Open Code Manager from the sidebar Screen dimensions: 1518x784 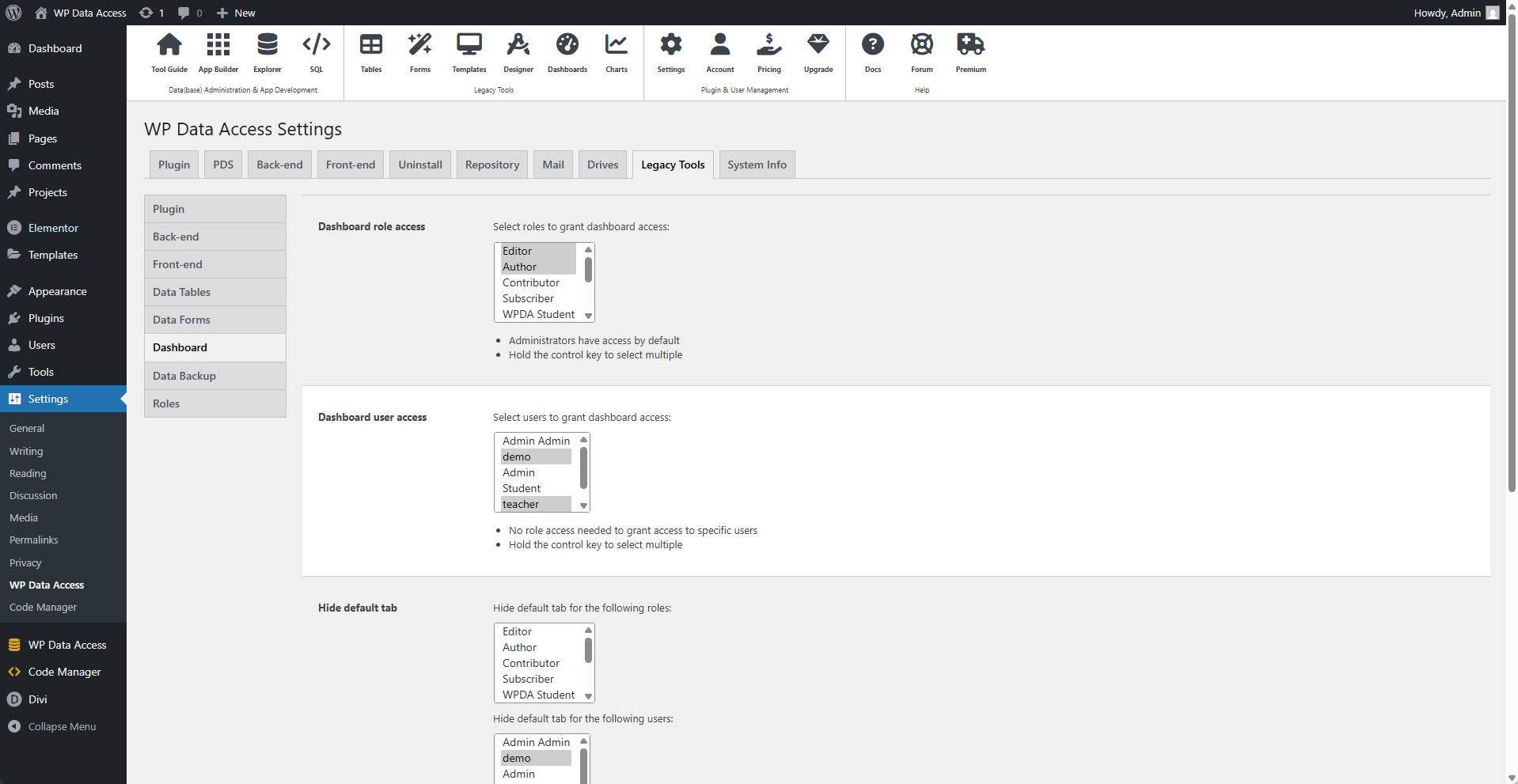tap(63, 671)
